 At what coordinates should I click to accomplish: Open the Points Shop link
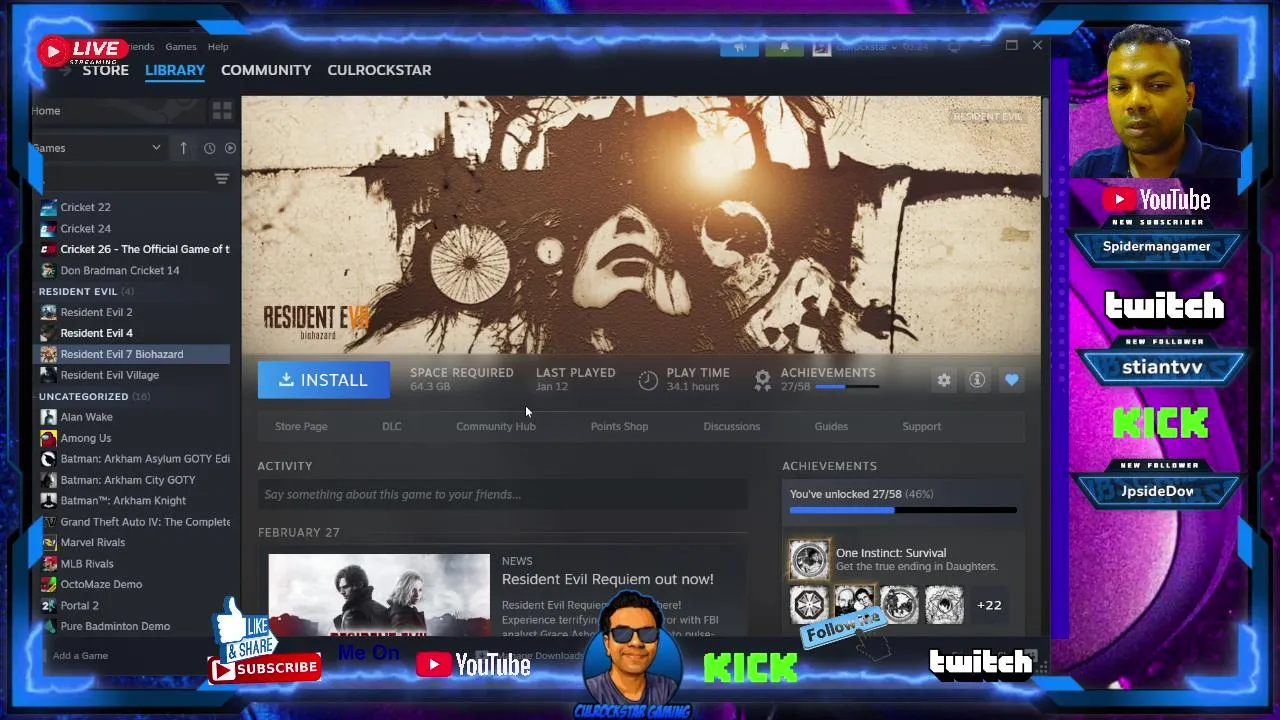pyautogui.click(x=619, y=426)
